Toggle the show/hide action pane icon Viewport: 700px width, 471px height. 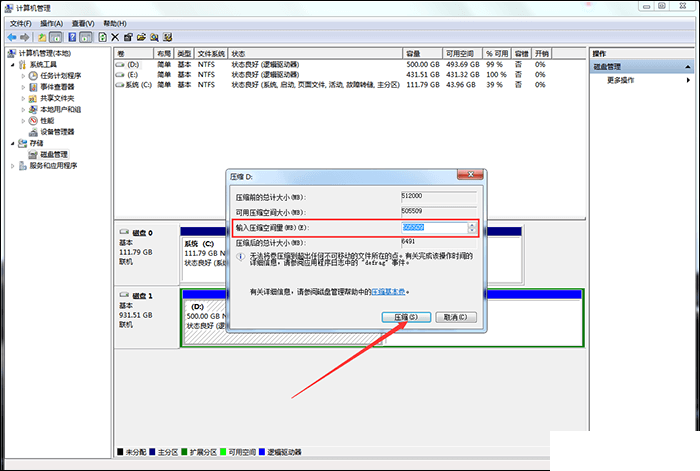pos(86,38)
